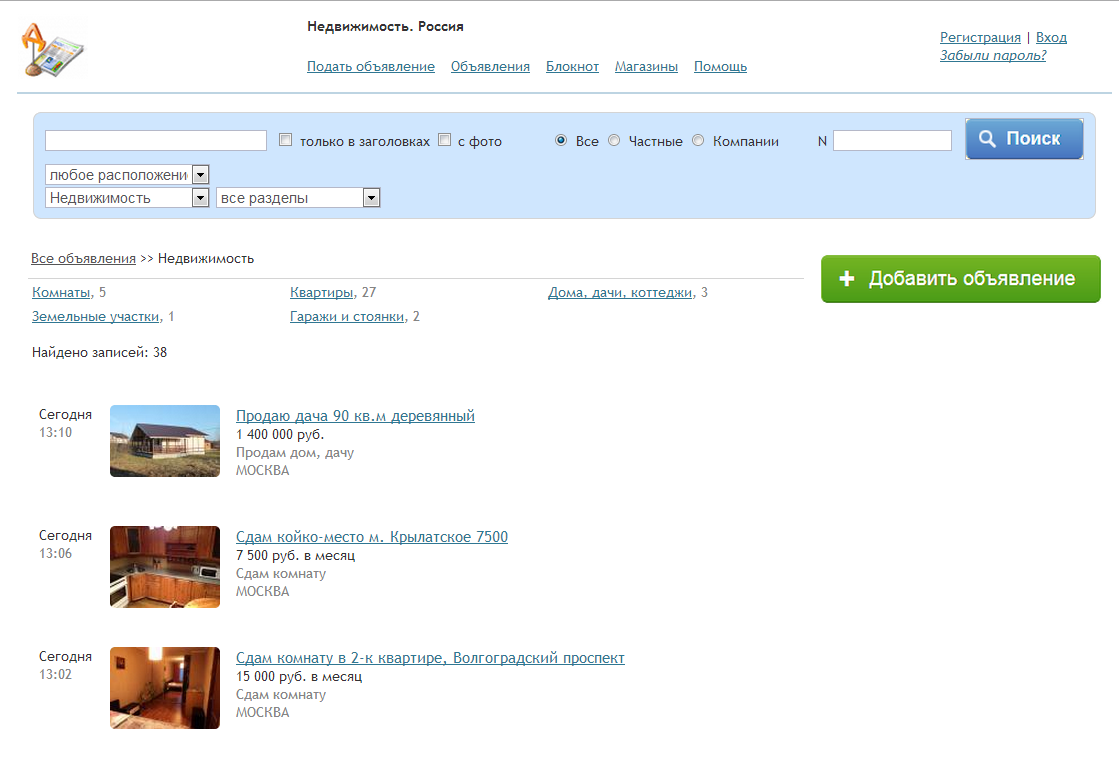Open the wooden dacha listing thumbnail

click(165, 441)
